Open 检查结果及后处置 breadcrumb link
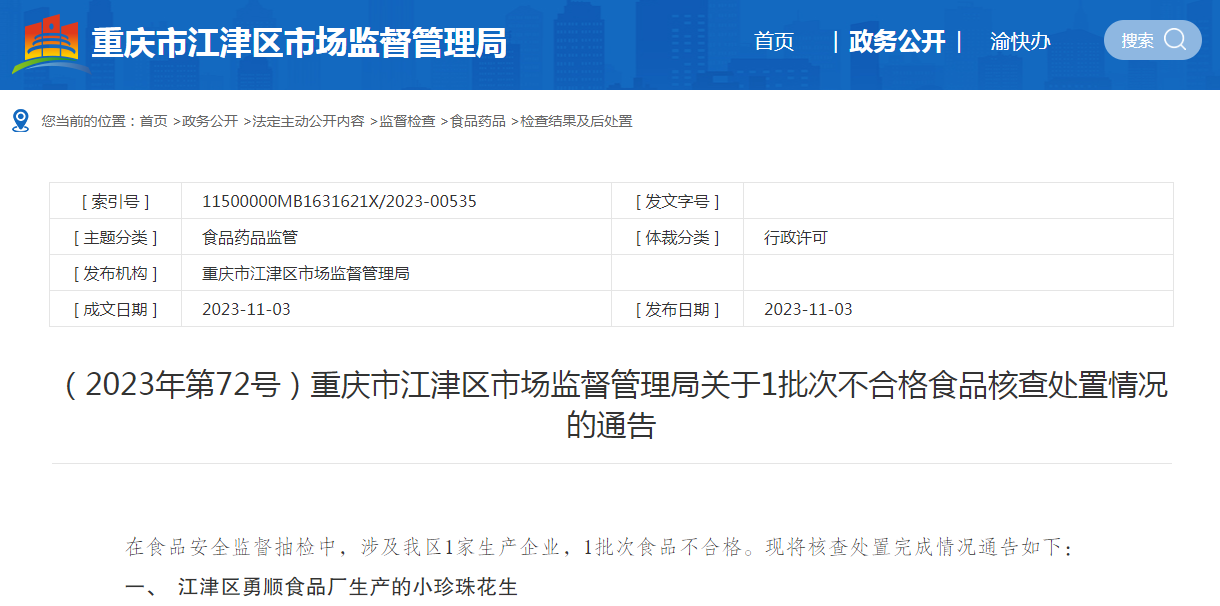The image size is (1220, 606). [576, 121]
